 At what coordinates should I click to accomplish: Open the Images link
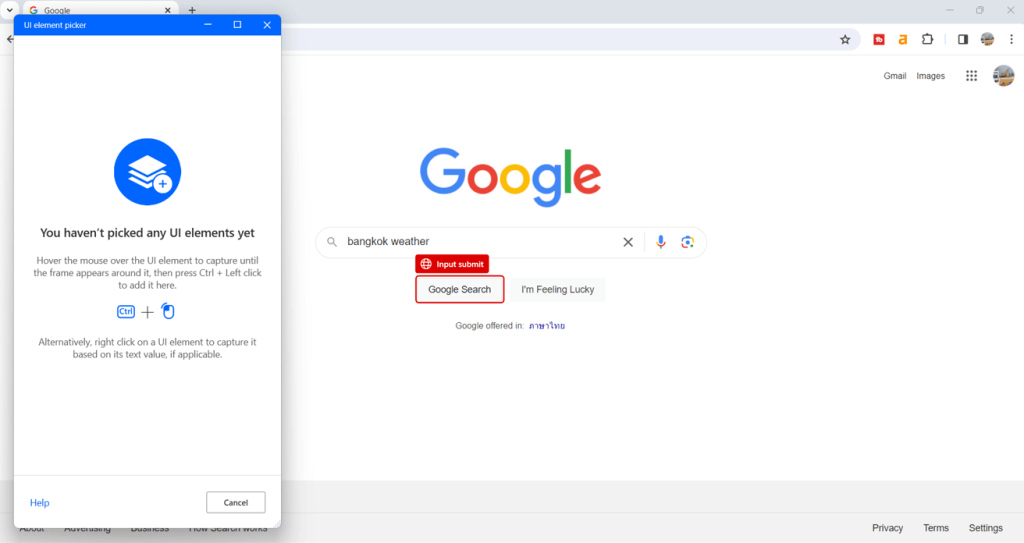[x=931, y=76]
